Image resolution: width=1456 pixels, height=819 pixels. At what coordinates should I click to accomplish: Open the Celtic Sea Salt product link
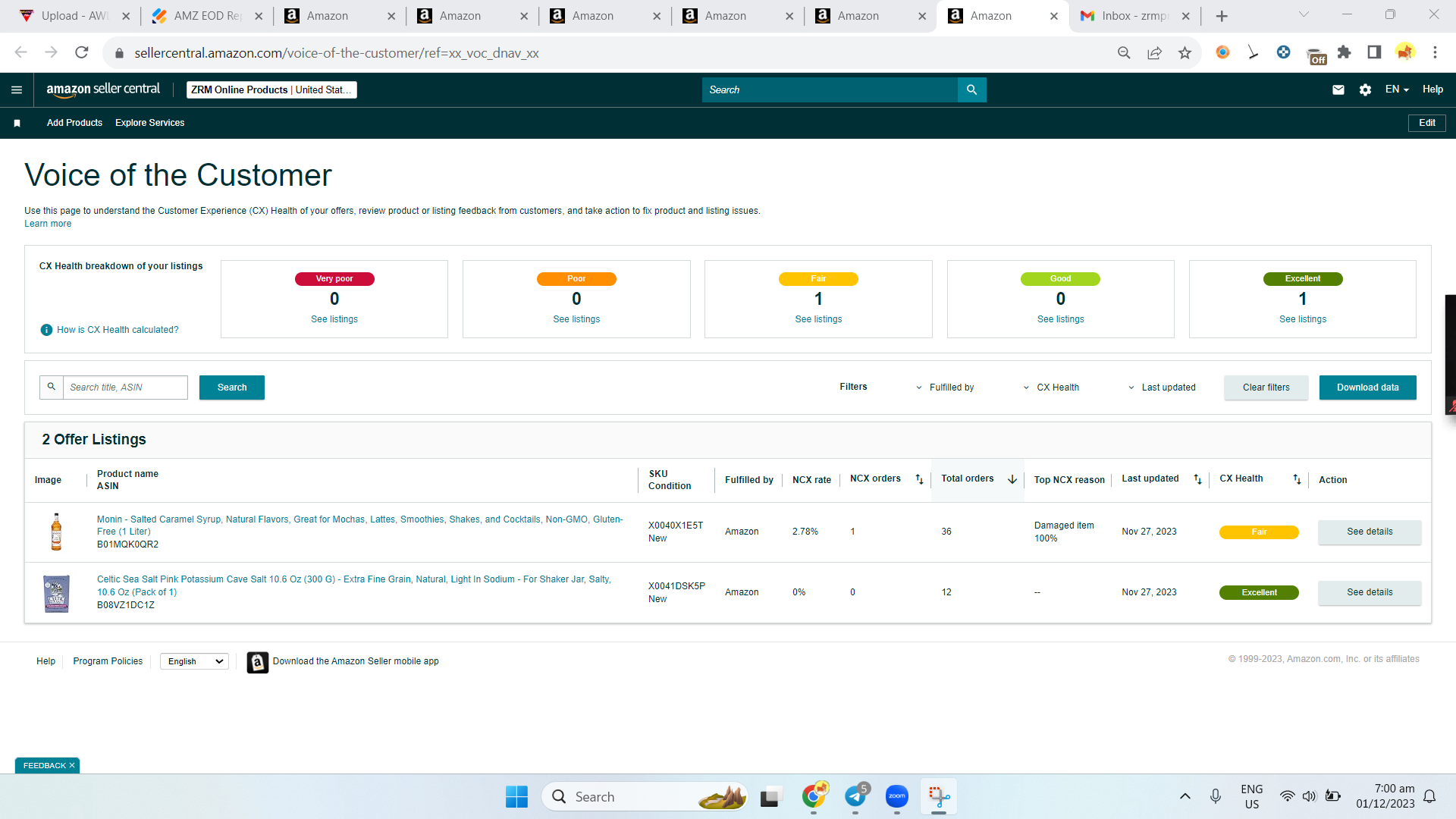[354, 585]
